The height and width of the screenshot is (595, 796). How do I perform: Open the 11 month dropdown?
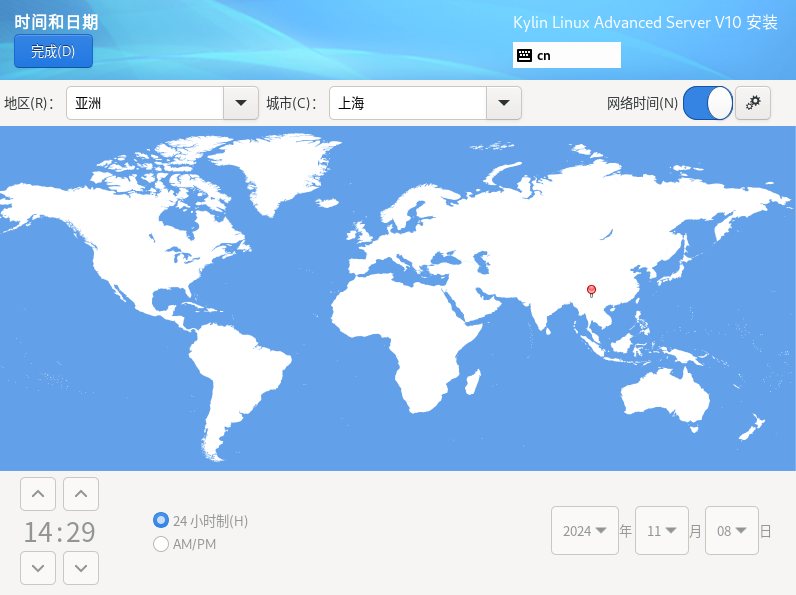(x=661, y=531)
